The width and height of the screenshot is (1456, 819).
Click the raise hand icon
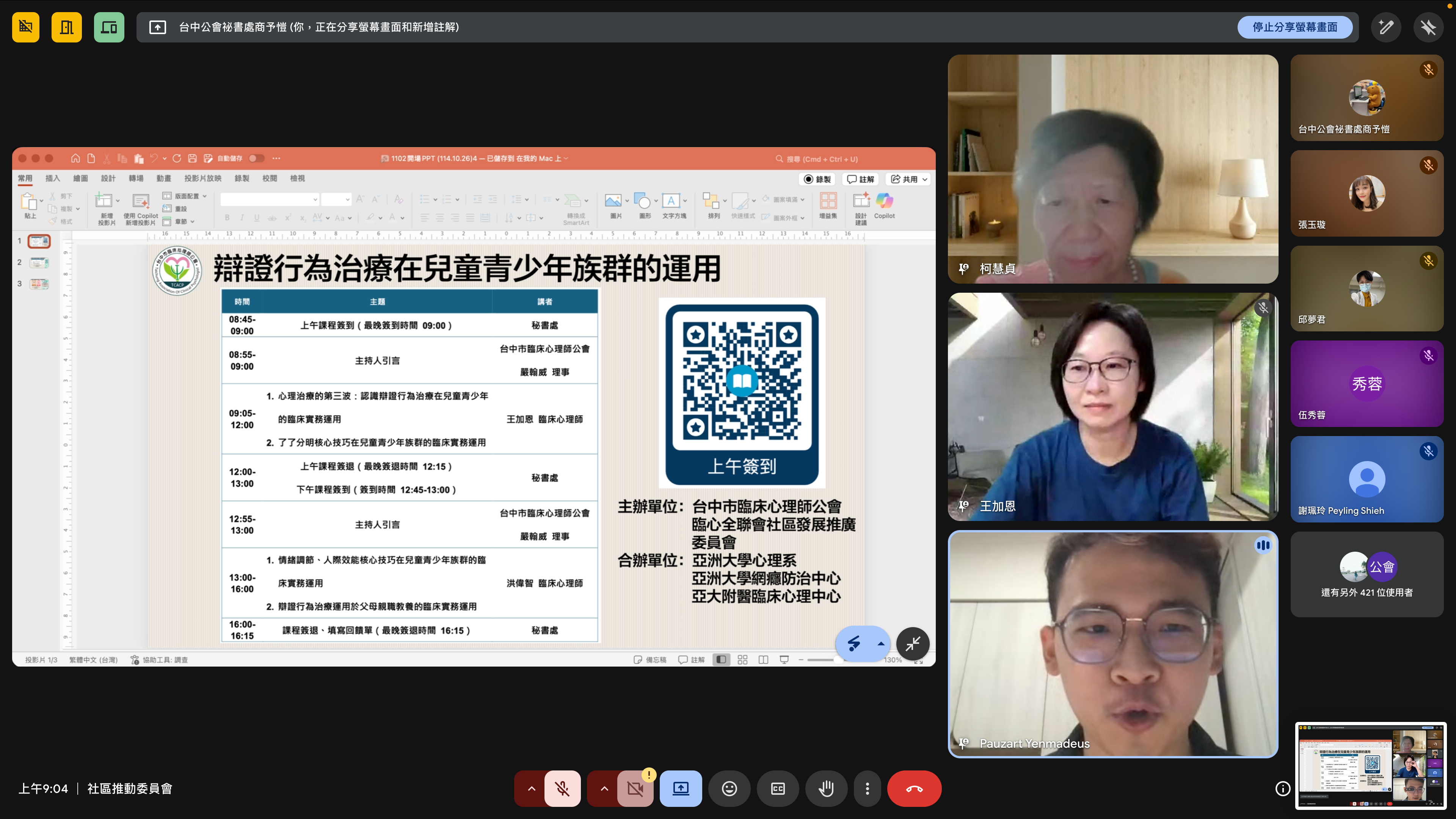tap(826, 789)
